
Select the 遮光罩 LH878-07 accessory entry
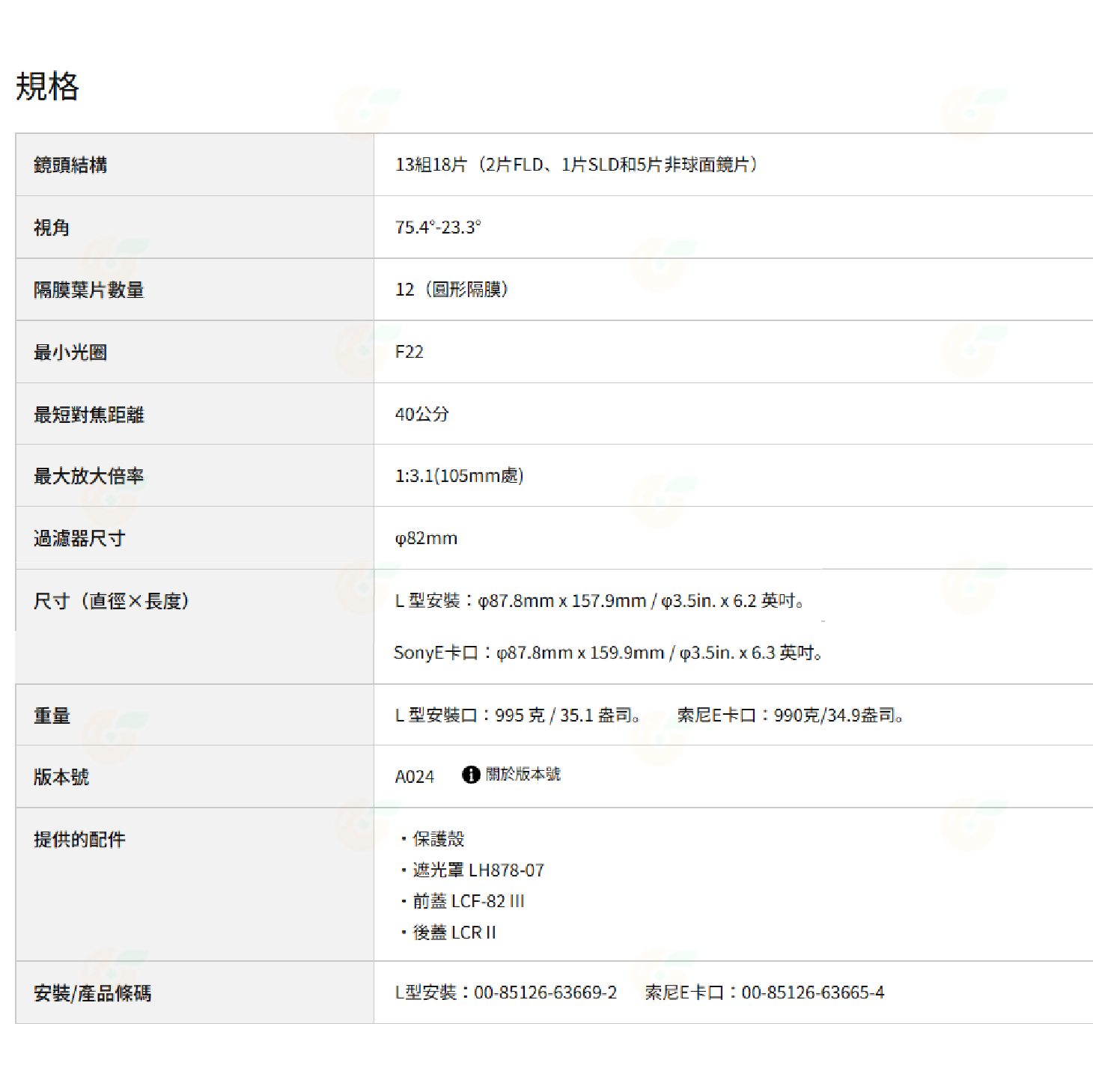pyautogui.click(x=475, y=870)
